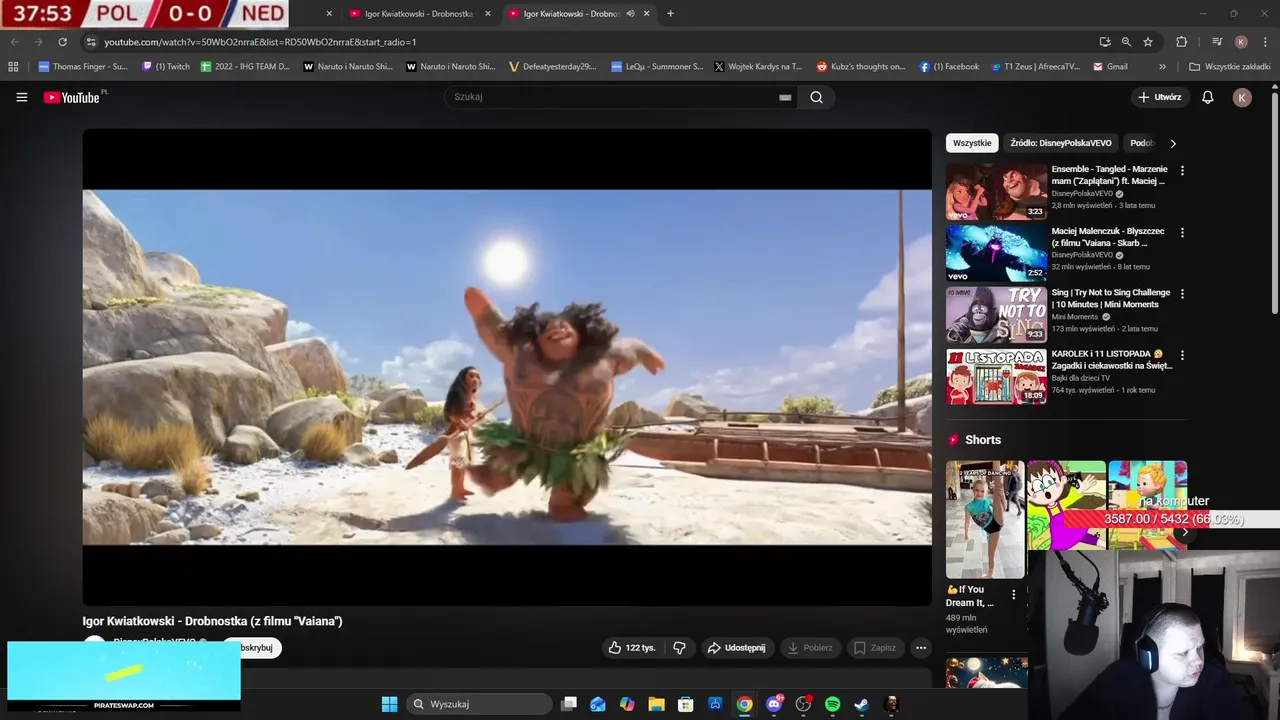Open the Thomas Finger bookmark
This screenshot has width=1280, height=720.
click(83, 67)
